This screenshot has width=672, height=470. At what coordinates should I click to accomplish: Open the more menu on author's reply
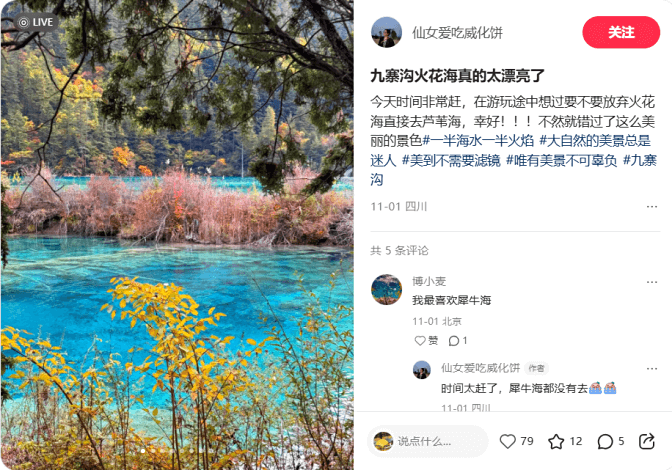[x=652, y=368]
